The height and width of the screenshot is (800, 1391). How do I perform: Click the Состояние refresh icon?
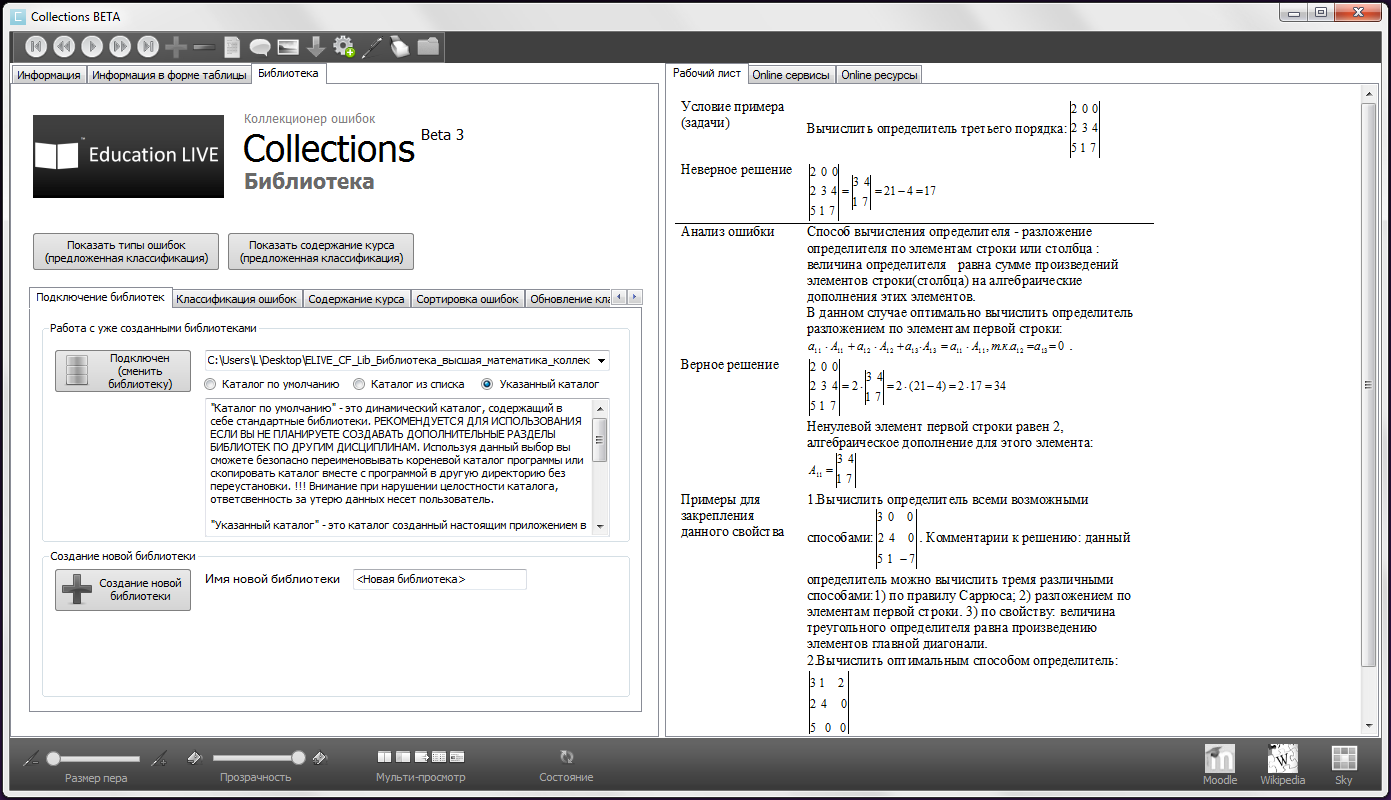coord(566,757)
